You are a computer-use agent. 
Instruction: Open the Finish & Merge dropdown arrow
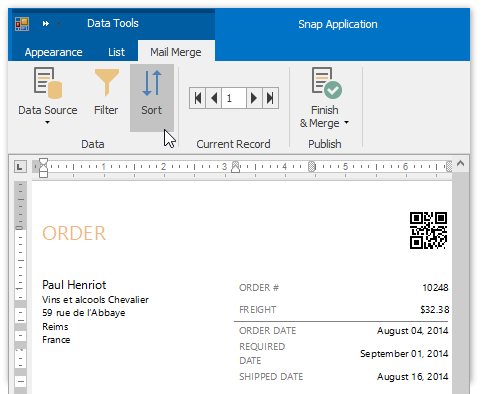(x=346, y=123)
